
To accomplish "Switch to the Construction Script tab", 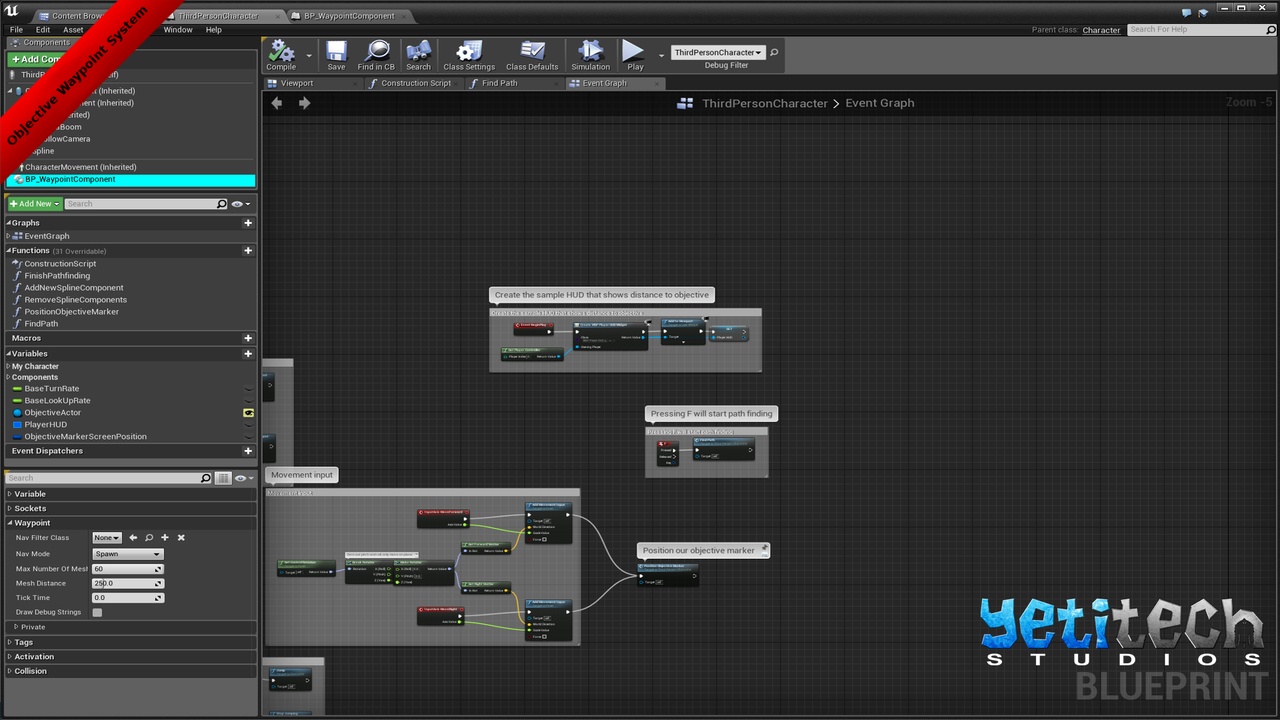I will 415,84.
